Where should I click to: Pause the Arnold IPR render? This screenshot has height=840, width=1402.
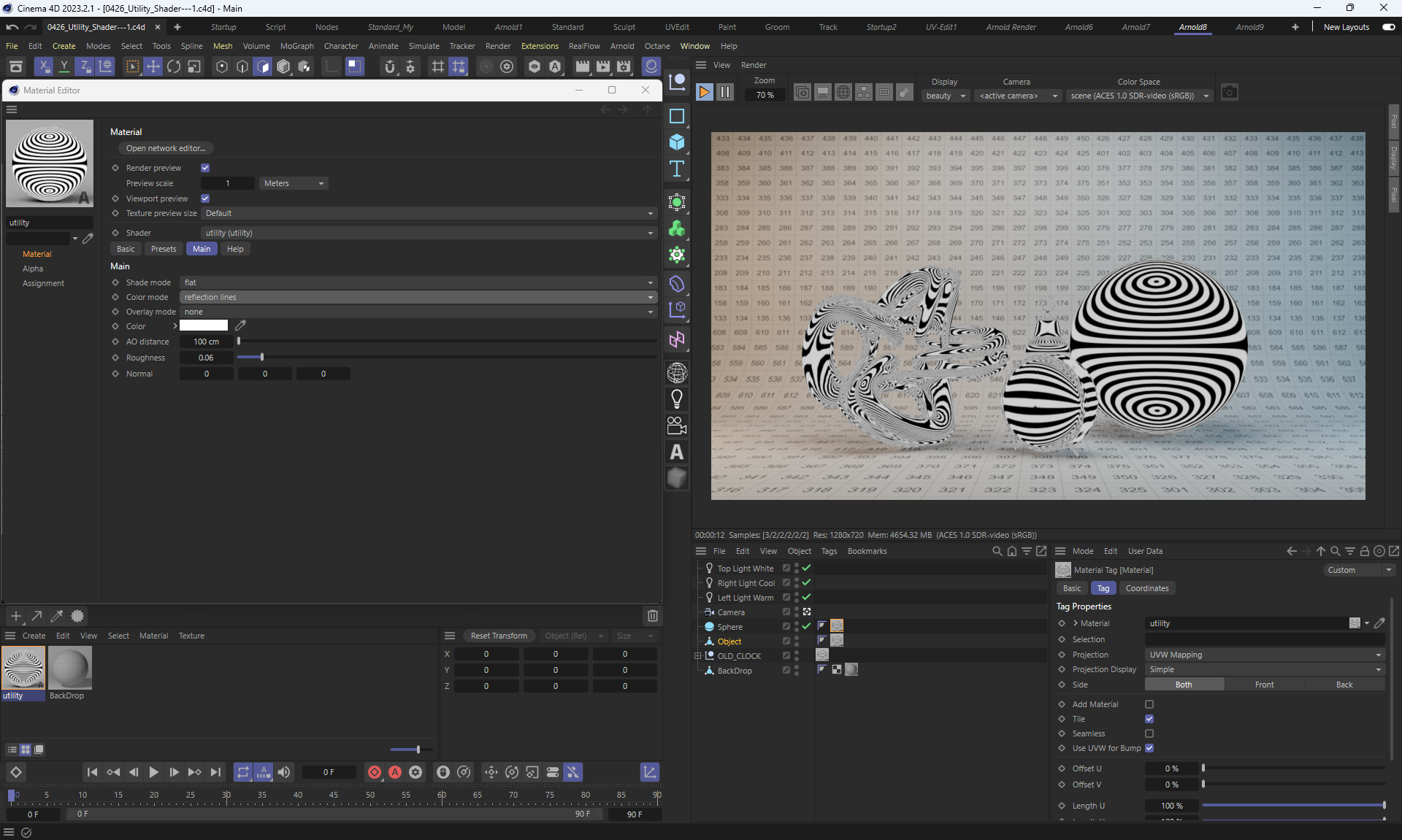pyautogui.click(x=724, y=93)
